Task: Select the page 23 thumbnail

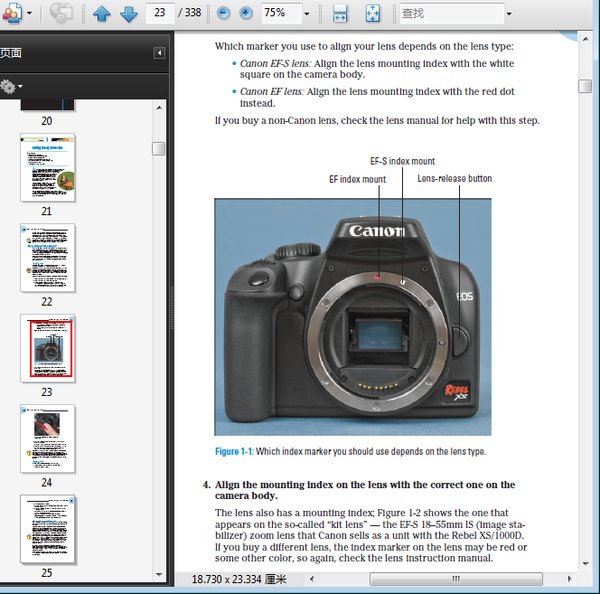Action: (47, 348)
